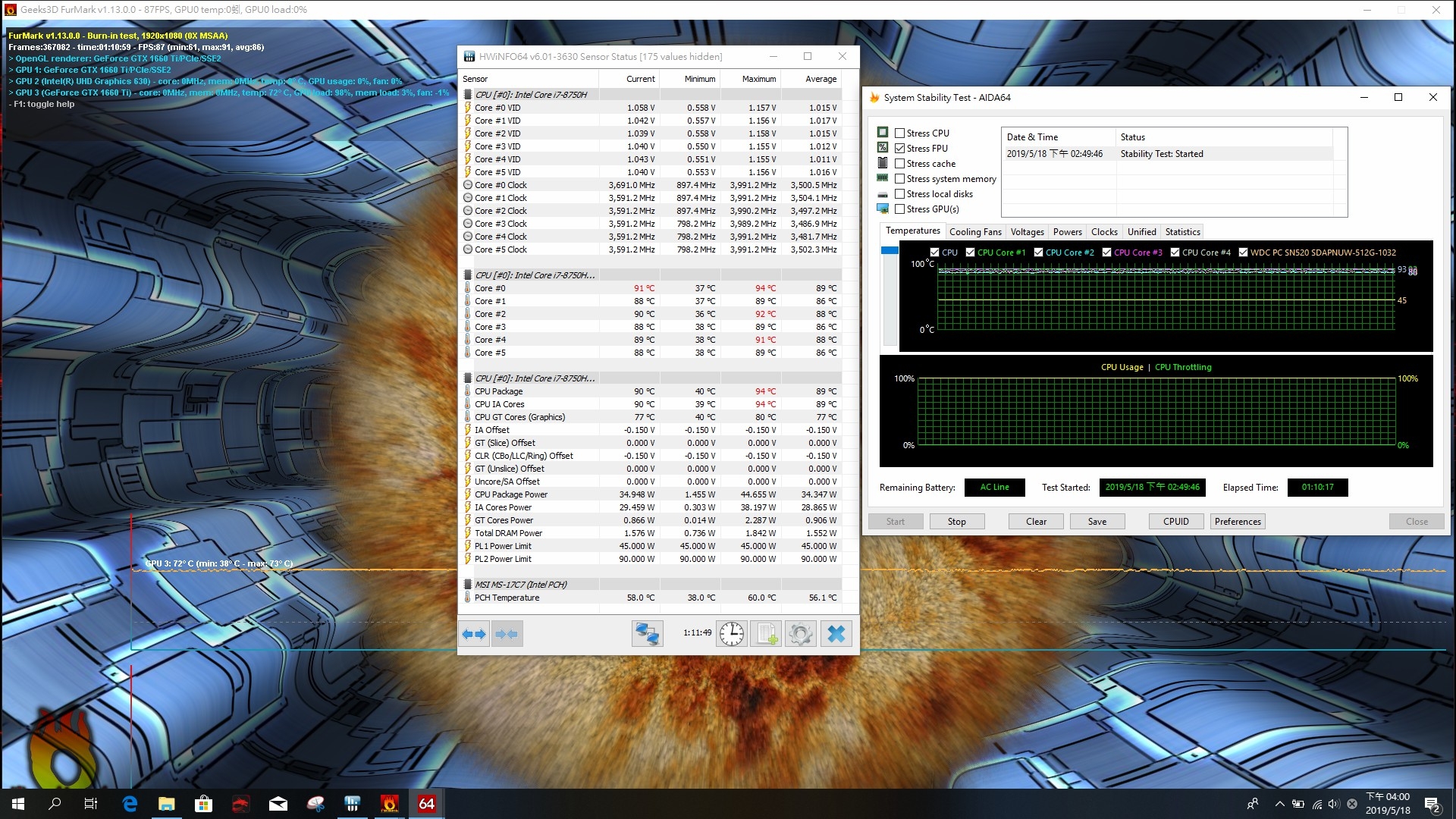
Task: Open HWiNFO network remote monitoring icon
Action: (x=647, y=634)
